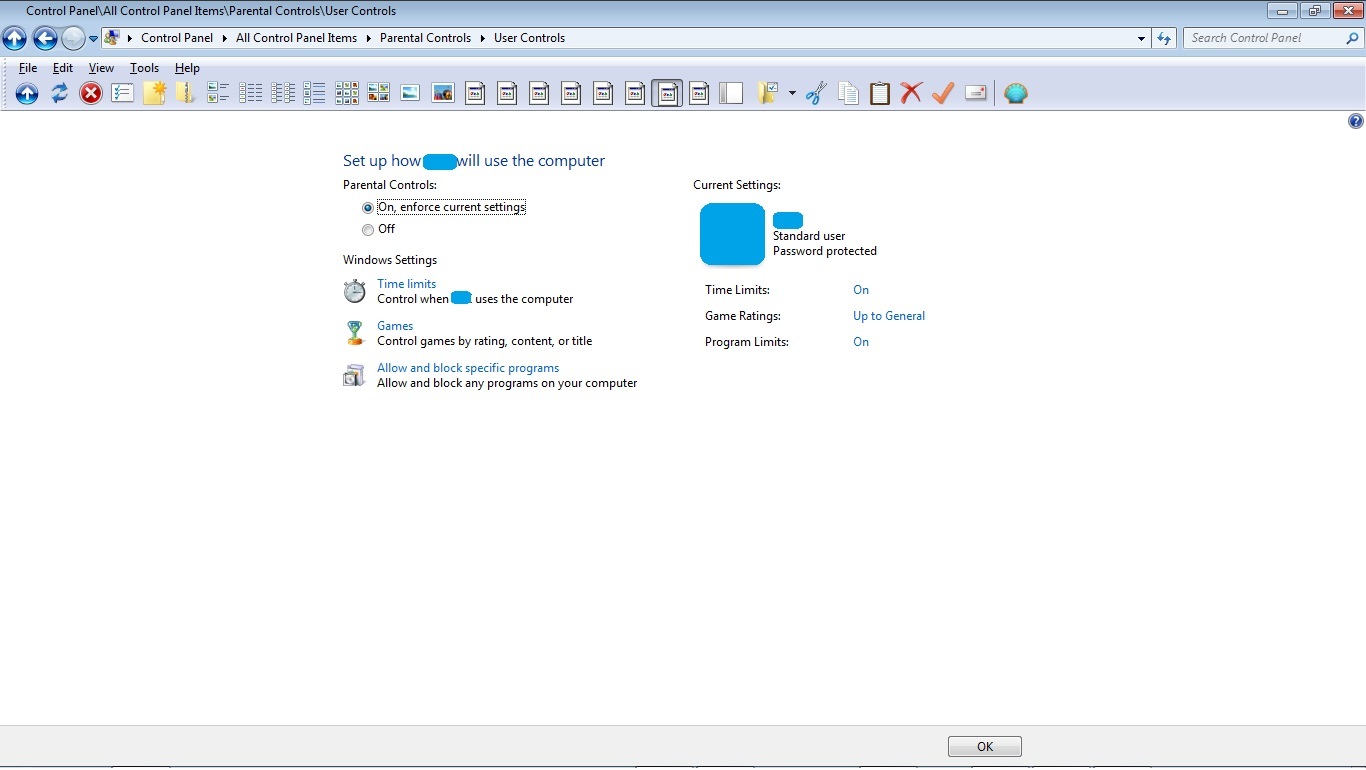Expand the breadcrumb arrow after "Parental Controls"
This screenshot has width=1366, height=770.
click(482, 38)
